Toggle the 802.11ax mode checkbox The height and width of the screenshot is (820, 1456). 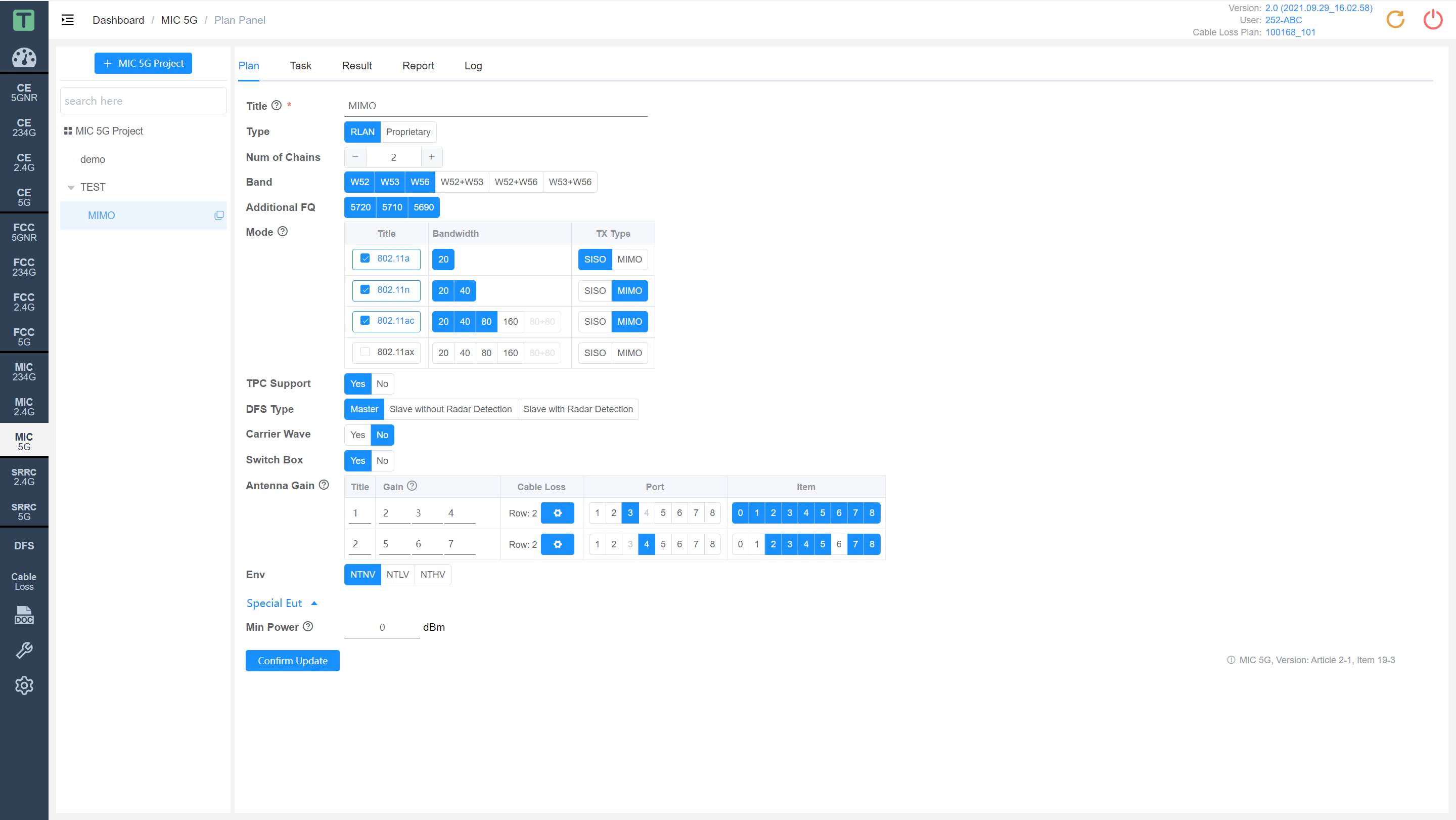click(364, 353)
